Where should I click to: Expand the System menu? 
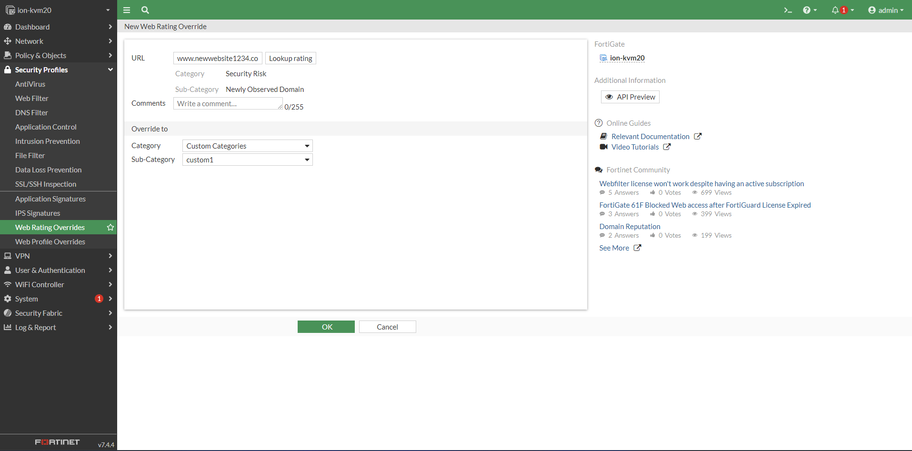(x=58, y=299)
